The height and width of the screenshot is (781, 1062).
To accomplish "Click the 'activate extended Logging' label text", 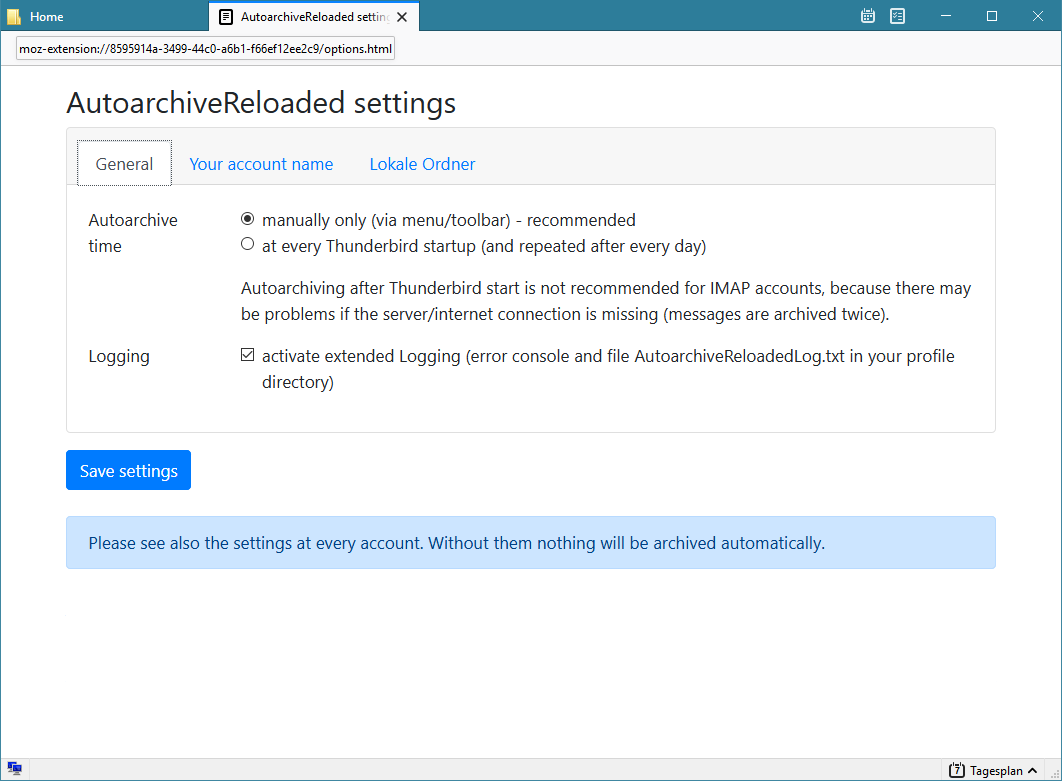I will tap(608, 369).
